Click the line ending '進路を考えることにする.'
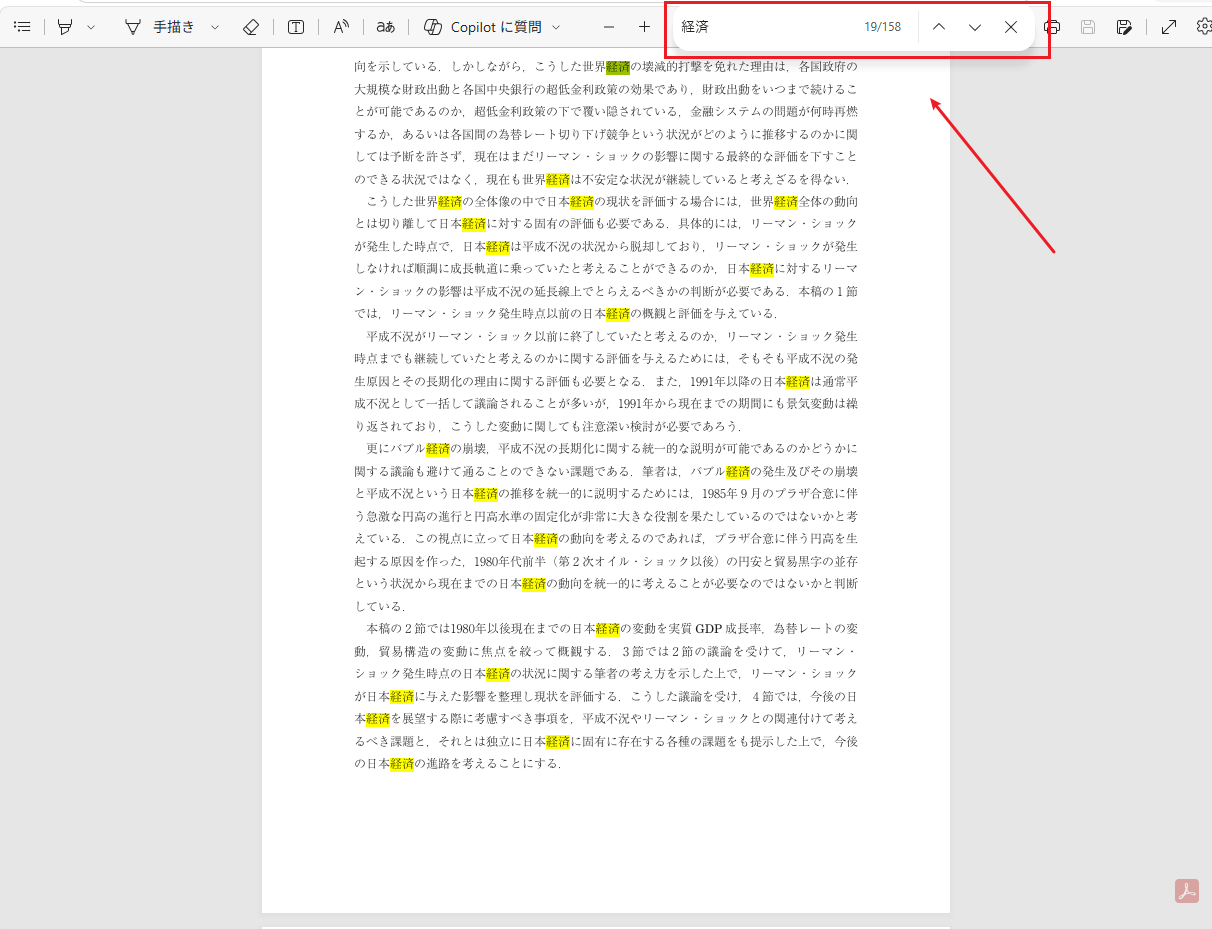This screenshot has width=1212, height=929. point(458,764)
